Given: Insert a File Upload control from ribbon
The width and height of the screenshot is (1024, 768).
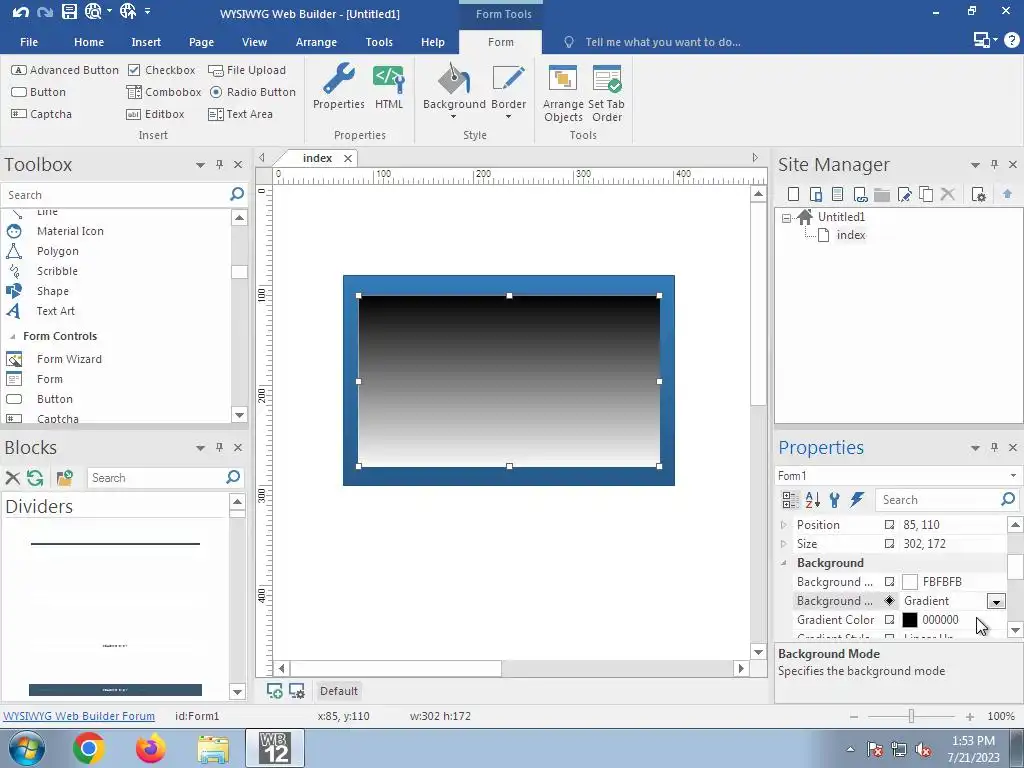Looking at the screenshot, I should pyautogui.click(x=247, y=70).
